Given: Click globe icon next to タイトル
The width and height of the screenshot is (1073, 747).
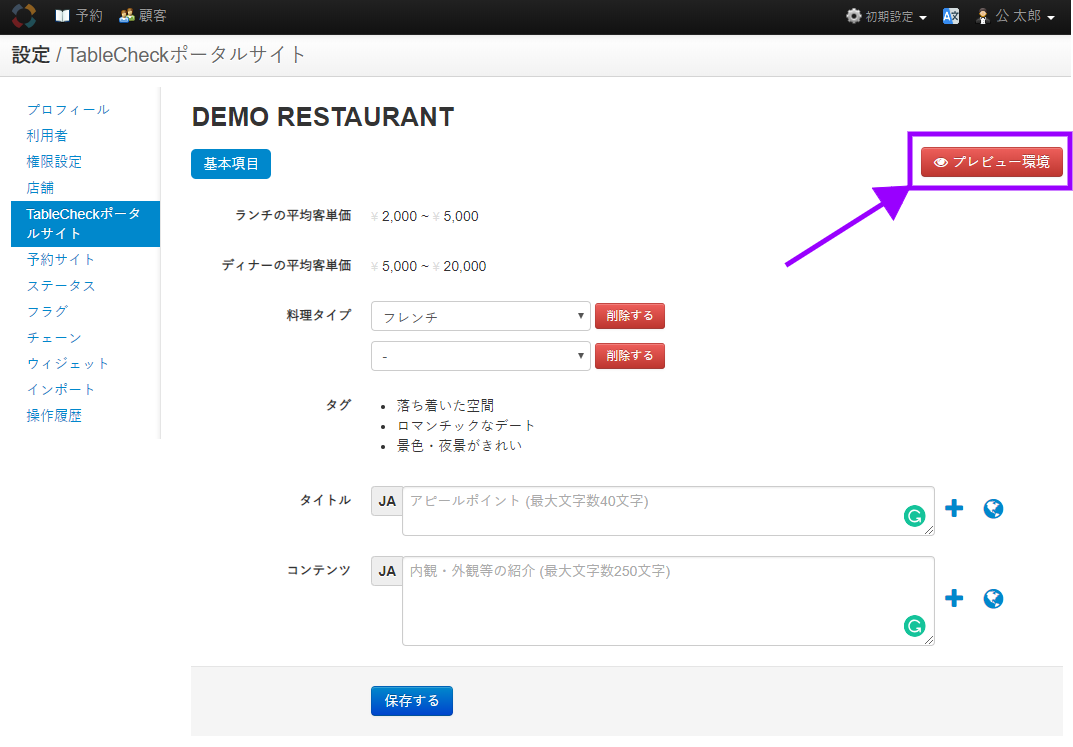Looking at the screenshot, I should pyautogui.click(x=993, y=509).
